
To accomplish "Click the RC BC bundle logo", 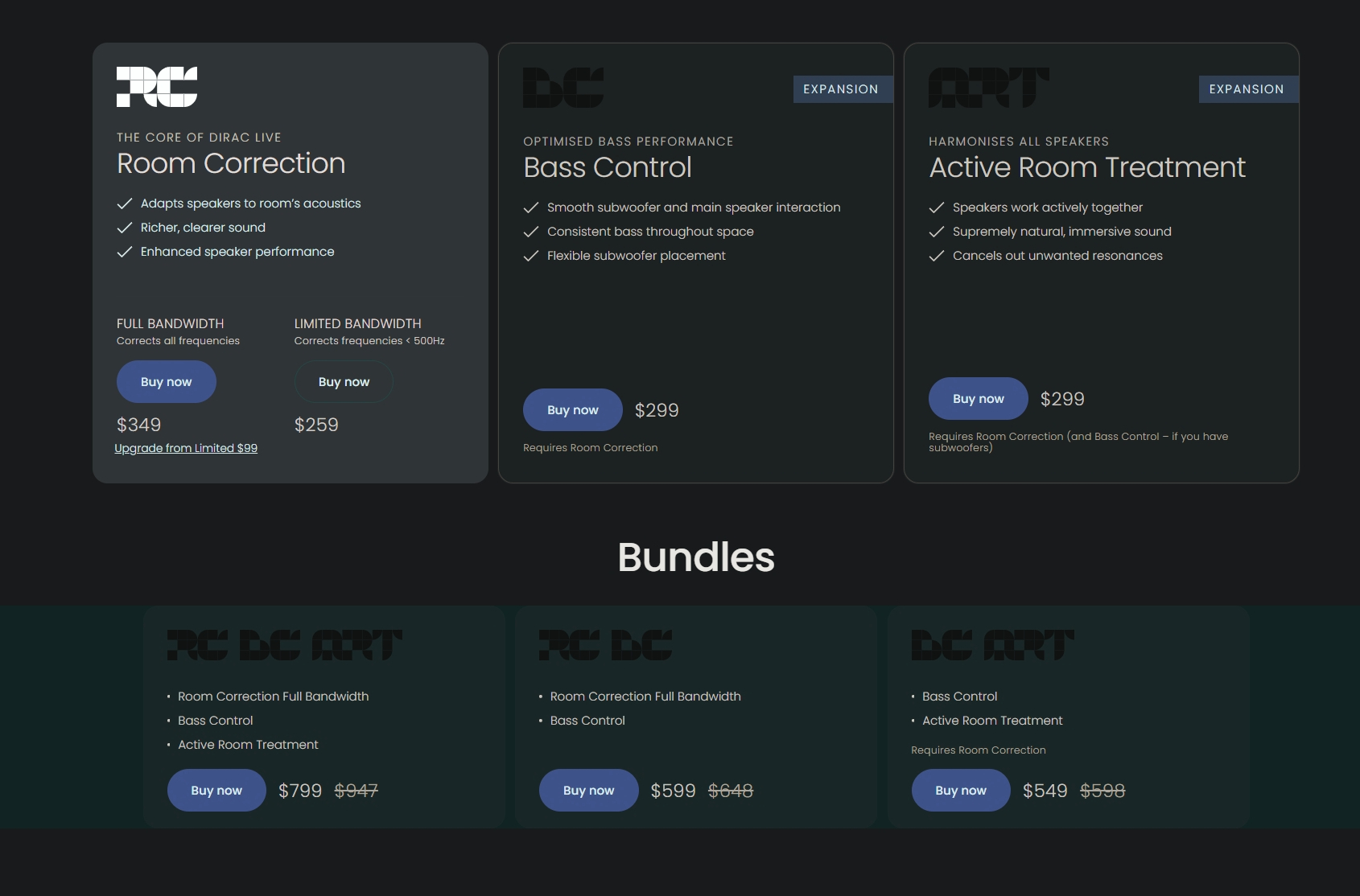I will pos(605,645).
